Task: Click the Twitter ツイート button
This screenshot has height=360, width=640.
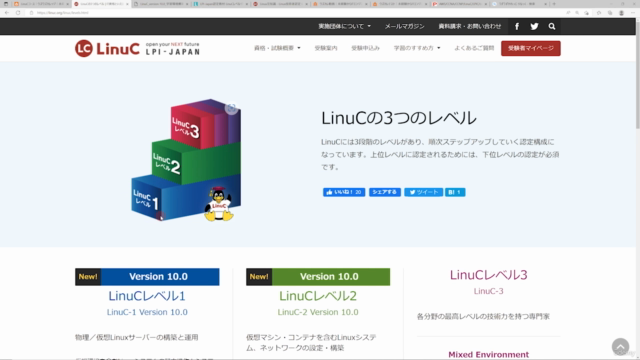Action: click(x=423, y=192)
